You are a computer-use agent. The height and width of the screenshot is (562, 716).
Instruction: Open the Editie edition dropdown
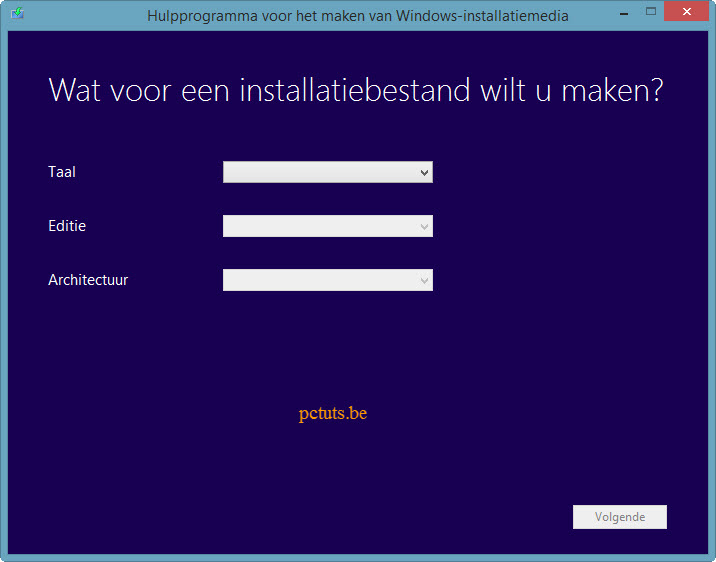tap(327, 226)
